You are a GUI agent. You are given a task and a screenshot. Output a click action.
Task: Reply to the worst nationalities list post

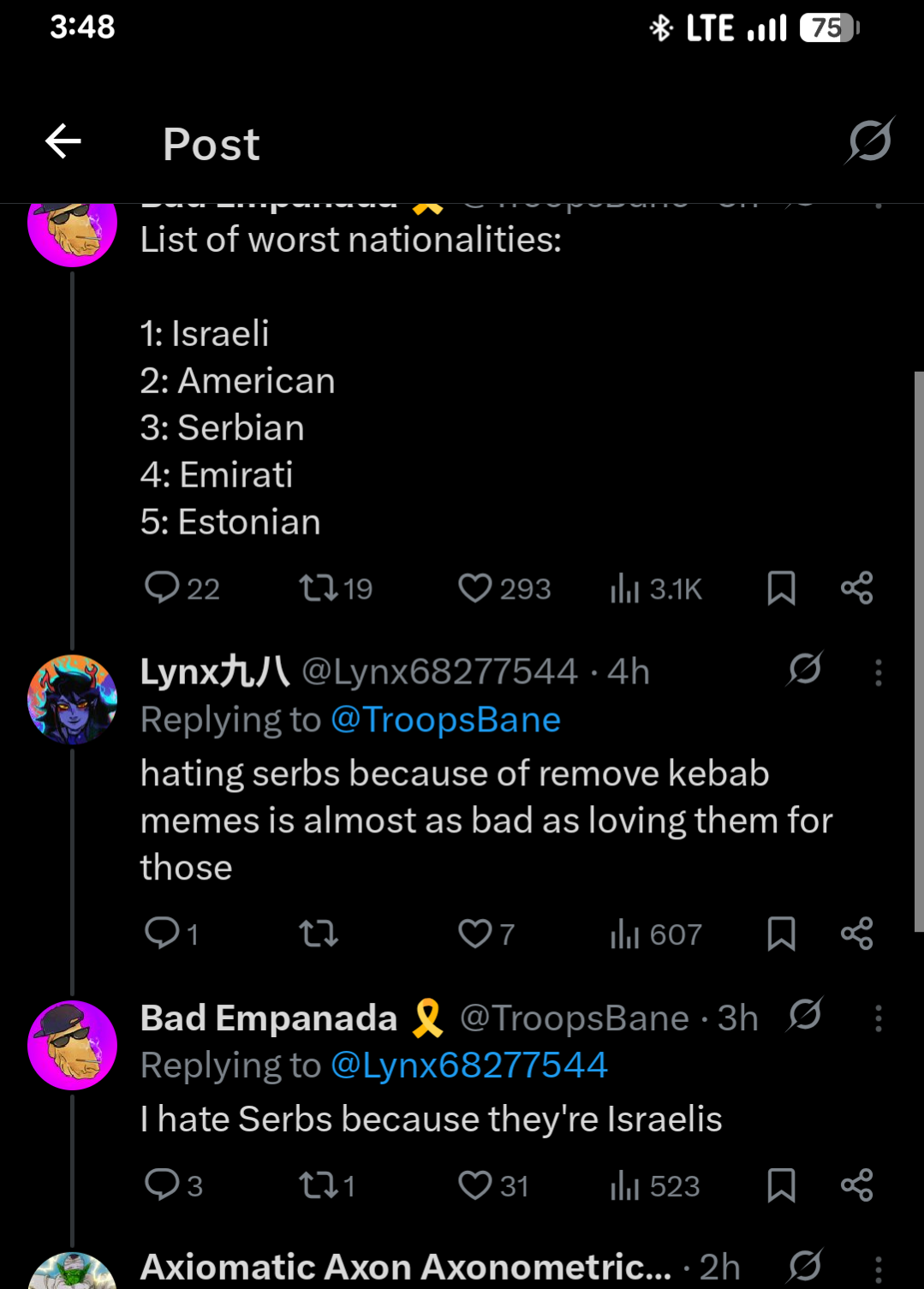point(162,588)
